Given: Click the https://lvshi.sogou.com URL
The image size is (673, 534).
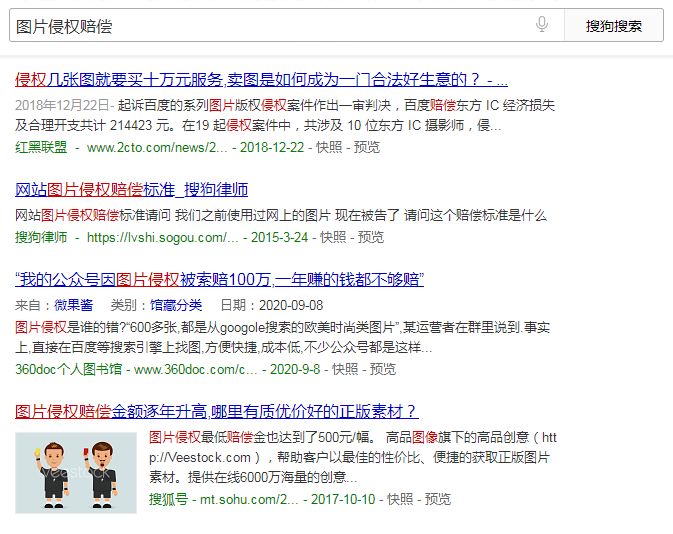Looking at the screenshot, I should [162, 237].
